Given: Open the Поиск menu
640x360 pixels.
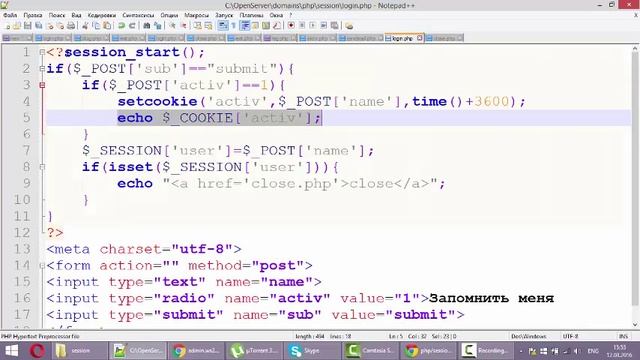Looking at the screenshot, I should tap(57, 15).
